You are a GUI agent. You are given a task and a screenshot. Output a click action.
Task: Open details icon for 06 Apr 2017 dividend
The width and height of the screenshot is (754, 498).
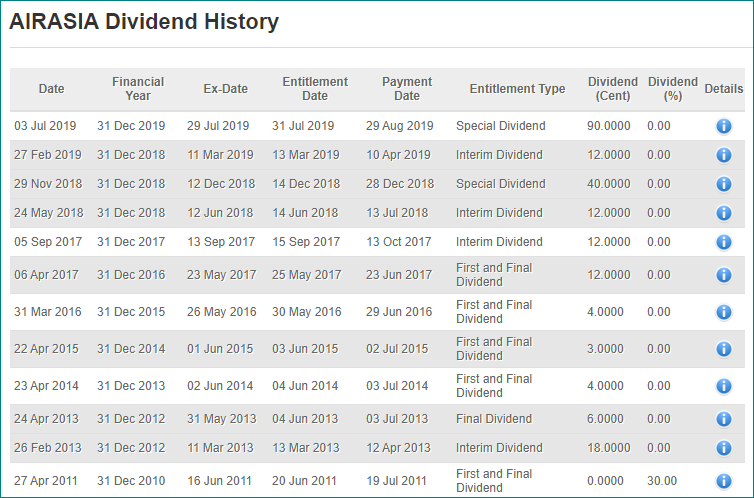724,275
